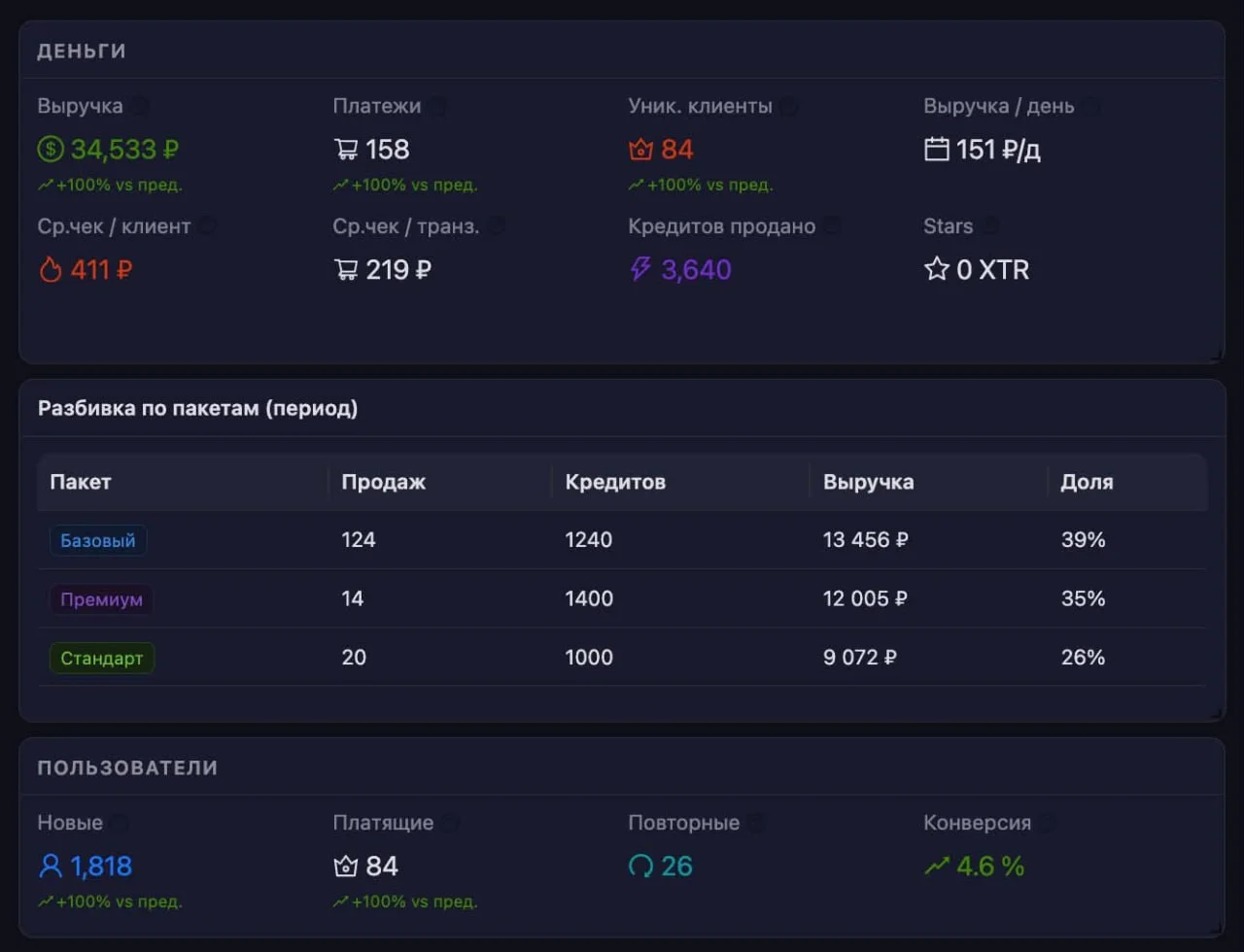Click the +100% vs пред. under 34,533 ₽
This screenshot has width=1244, height=952.
tap(110, 185)
